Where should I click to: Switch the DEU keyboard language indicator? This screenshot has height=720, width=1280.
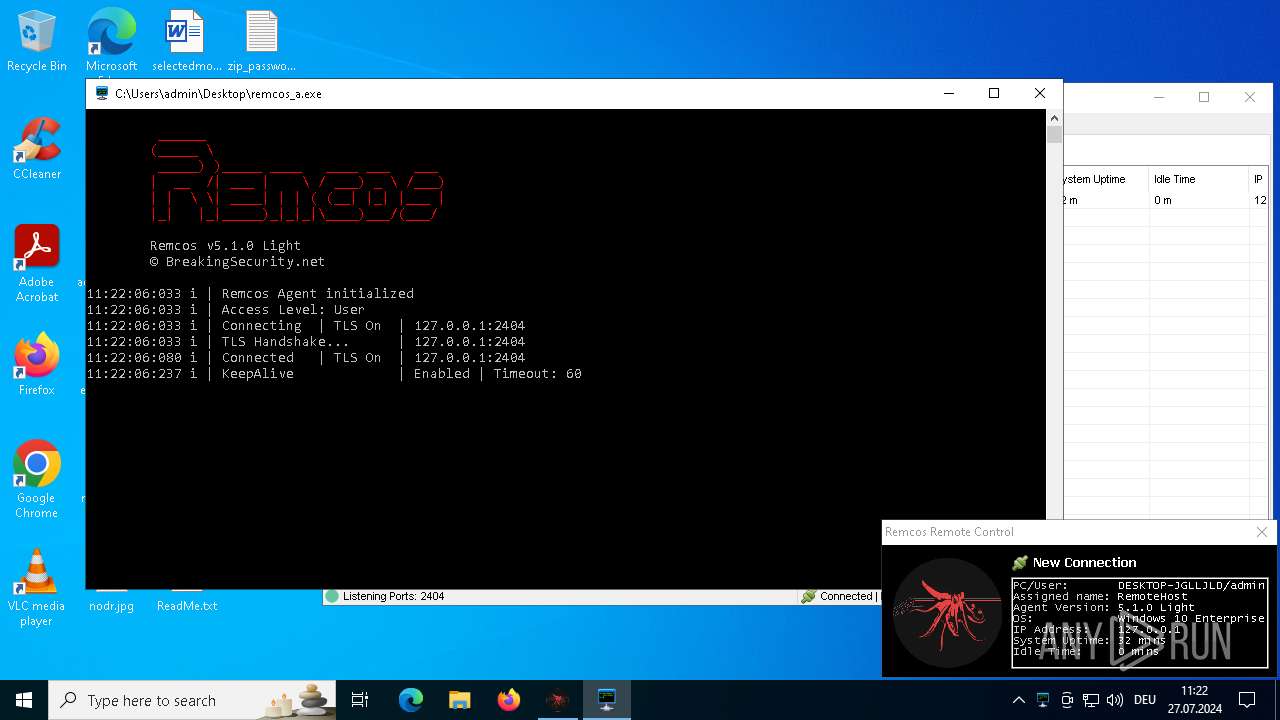pyautogui.click(x=1145, y=700)
